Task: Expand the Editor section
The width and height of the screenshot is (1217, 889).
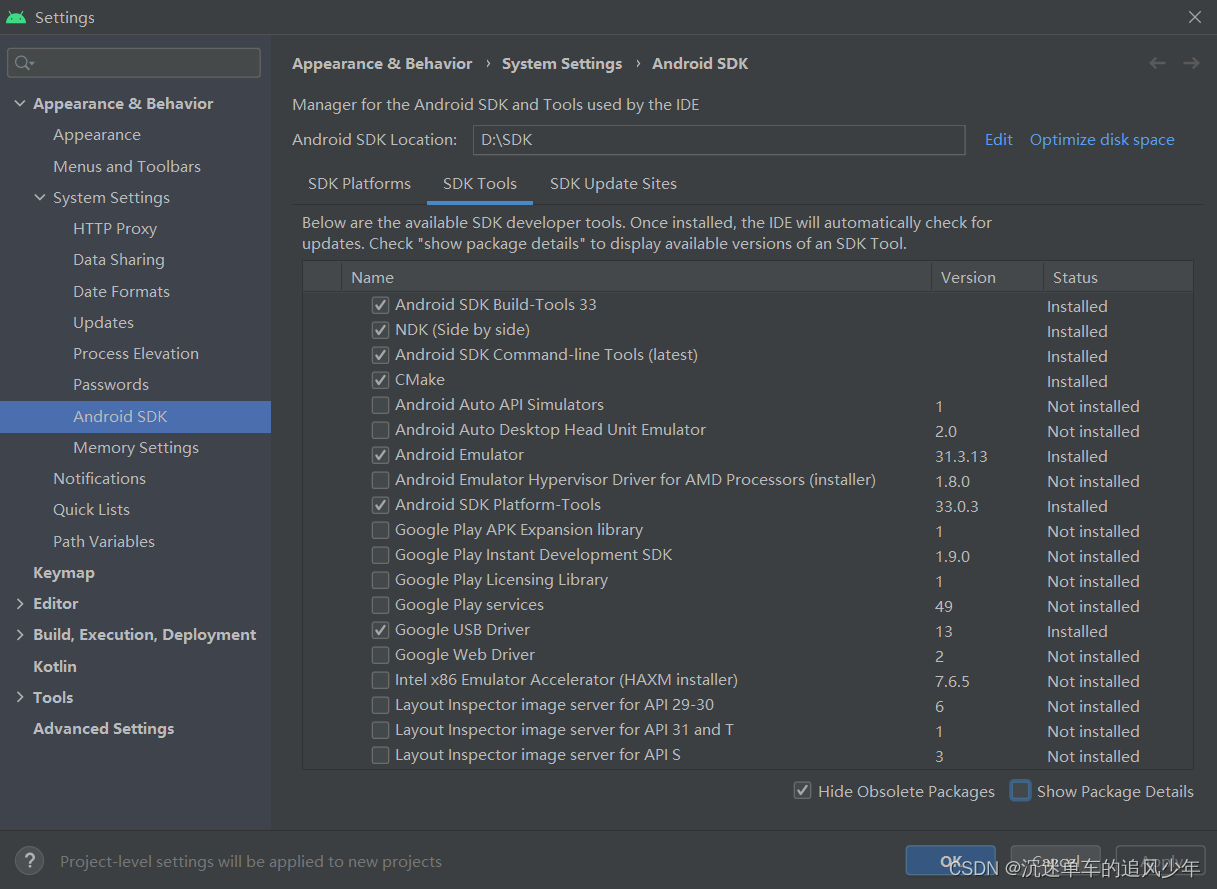Action: (x=20, y=603)
